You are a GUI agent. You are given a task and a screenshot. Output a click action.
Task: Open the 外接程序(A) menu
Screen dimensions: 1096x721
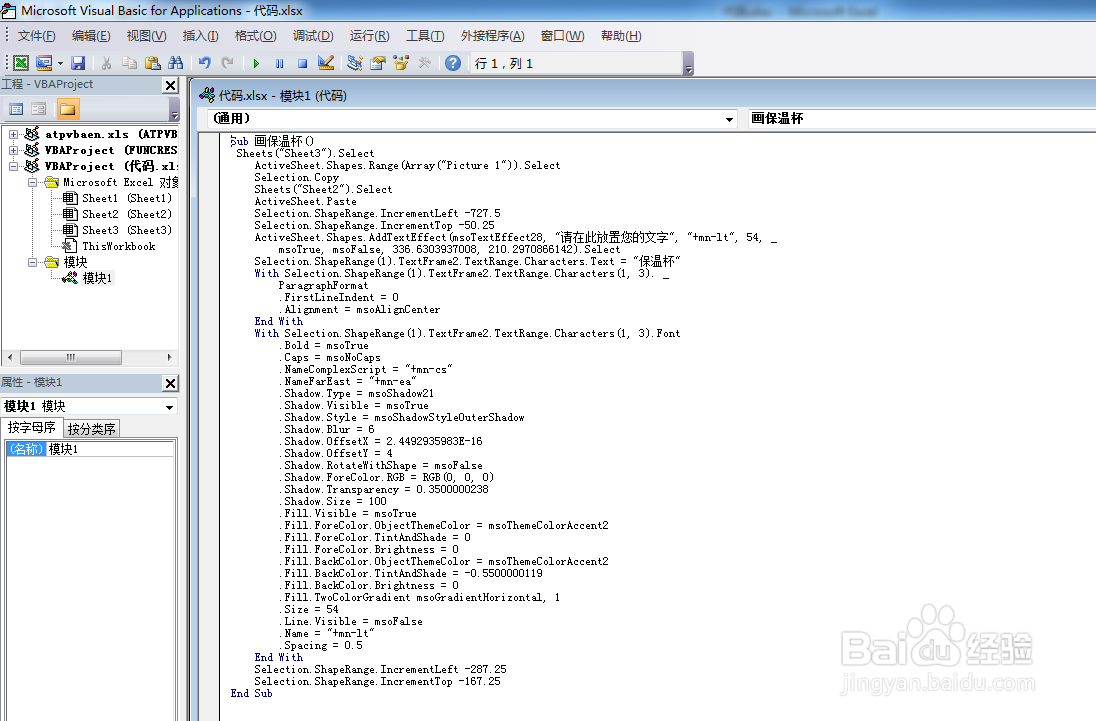(492, 36)
